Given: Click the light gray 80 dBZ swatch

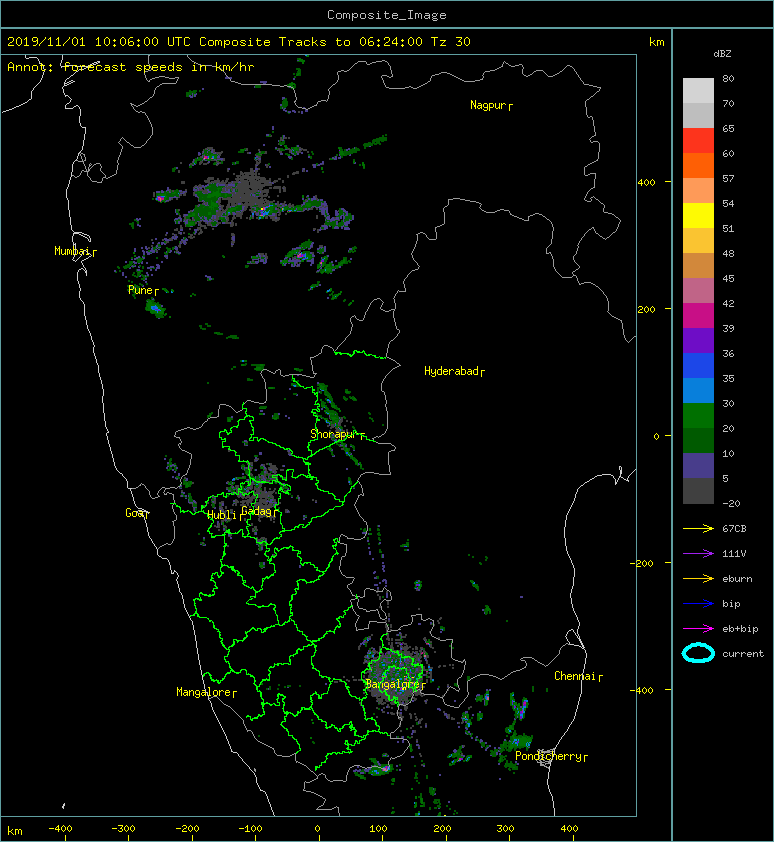Looking at the screenshot, I should point(698,90).
